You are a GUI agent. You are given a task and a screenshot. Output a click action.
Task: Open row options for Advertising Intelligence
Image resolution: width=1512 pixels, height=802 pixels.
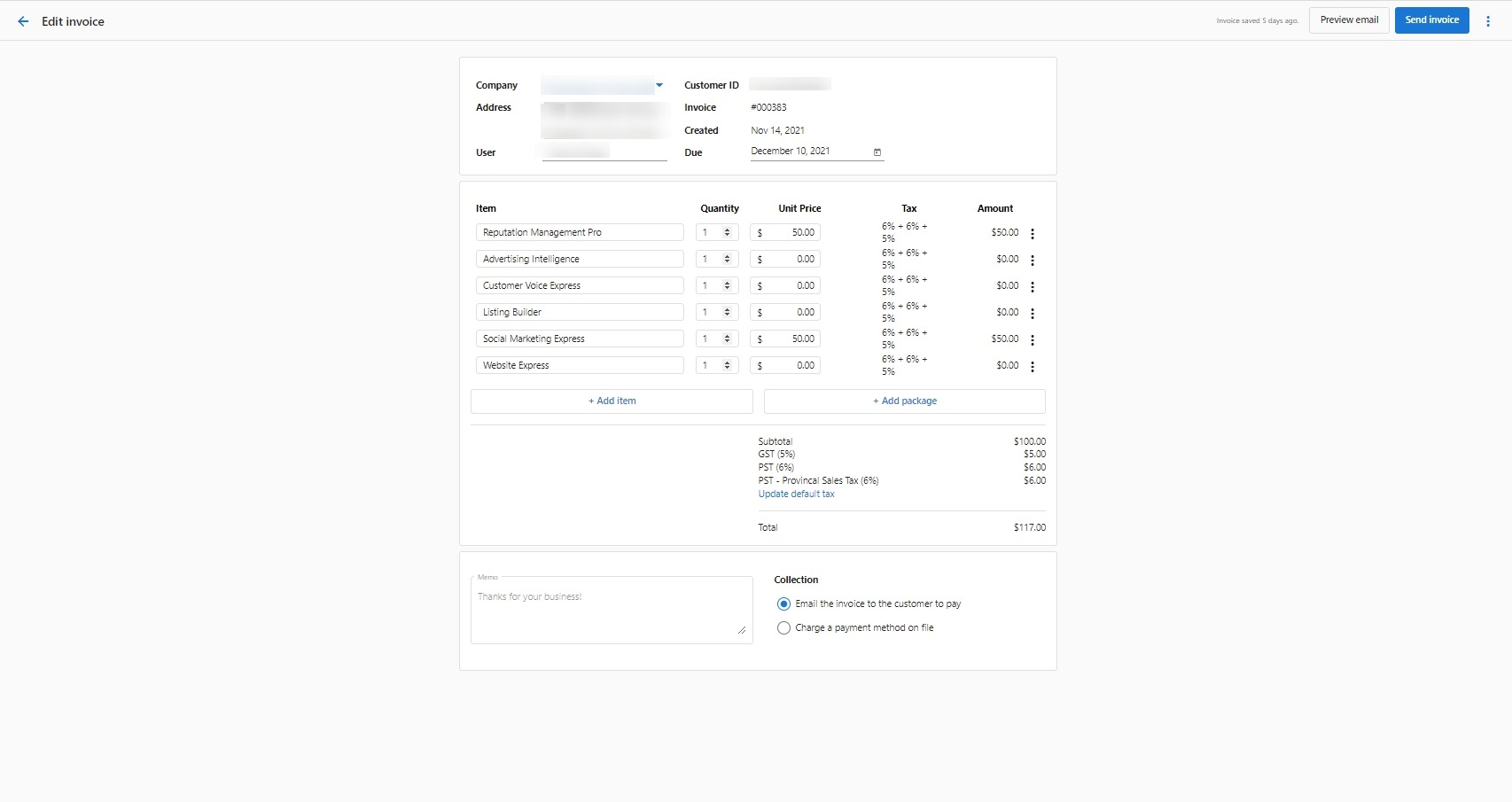(1033, 261)
